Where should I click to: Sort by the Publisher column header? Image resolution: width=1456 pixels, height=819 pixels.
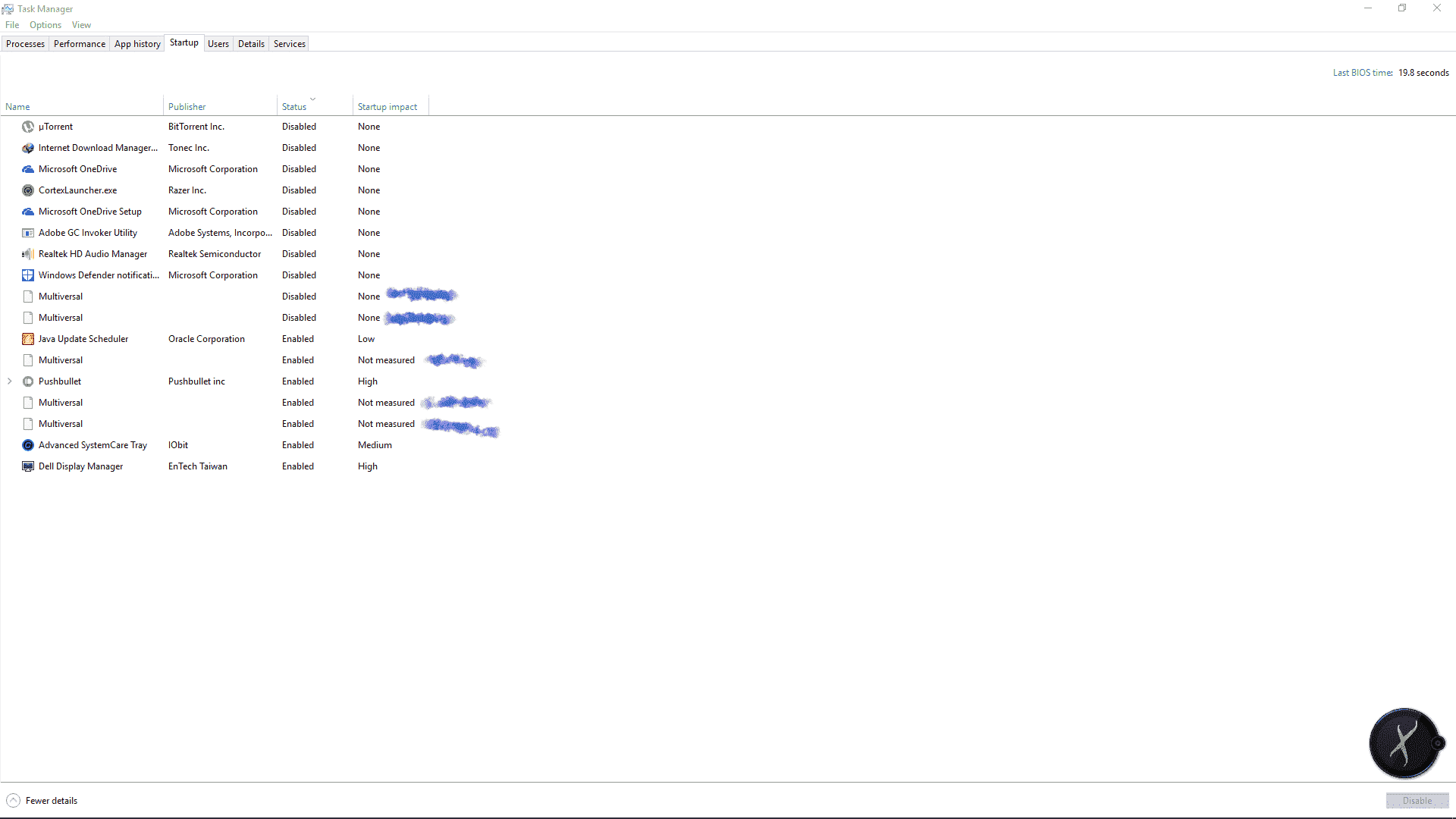[x=220, y=106]
